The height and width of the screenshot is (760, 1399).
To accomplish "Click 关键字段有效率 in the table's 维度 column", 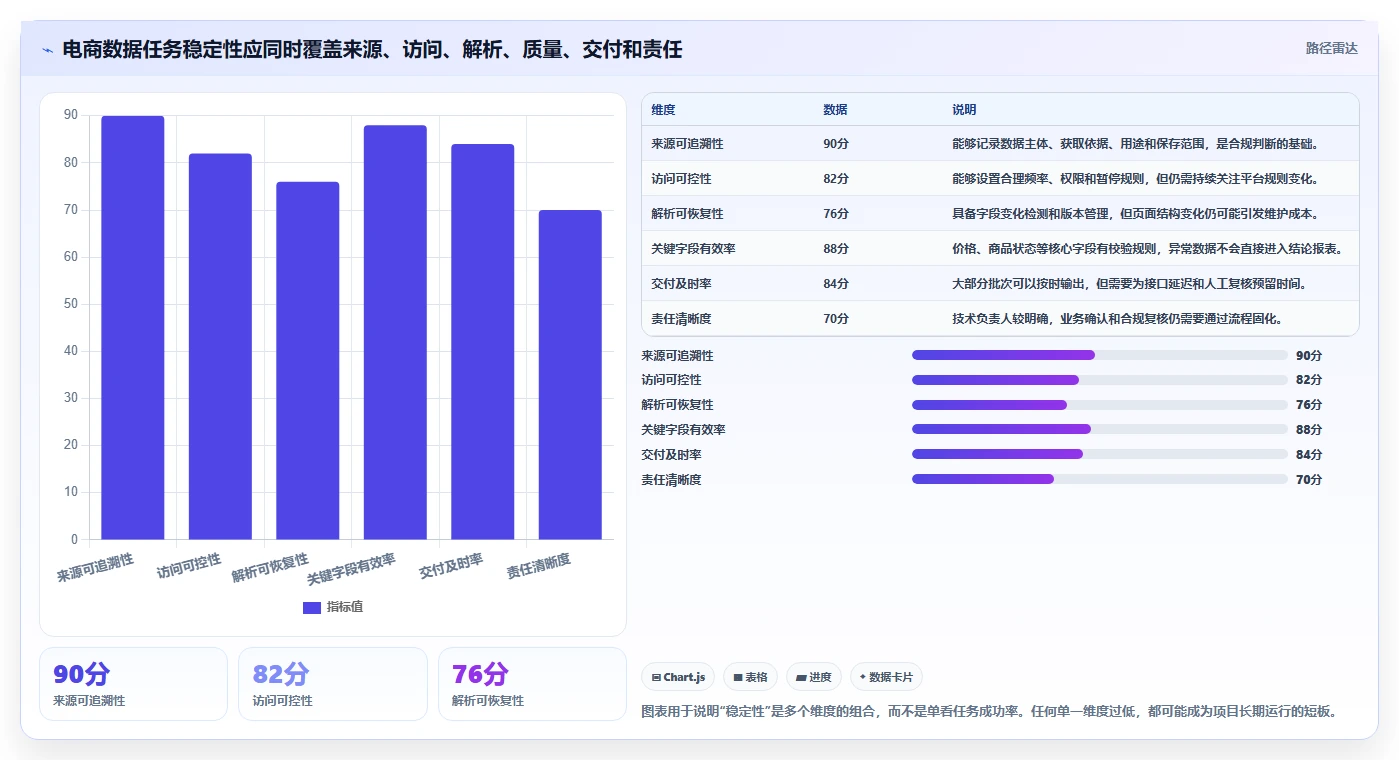I will 693,249.
